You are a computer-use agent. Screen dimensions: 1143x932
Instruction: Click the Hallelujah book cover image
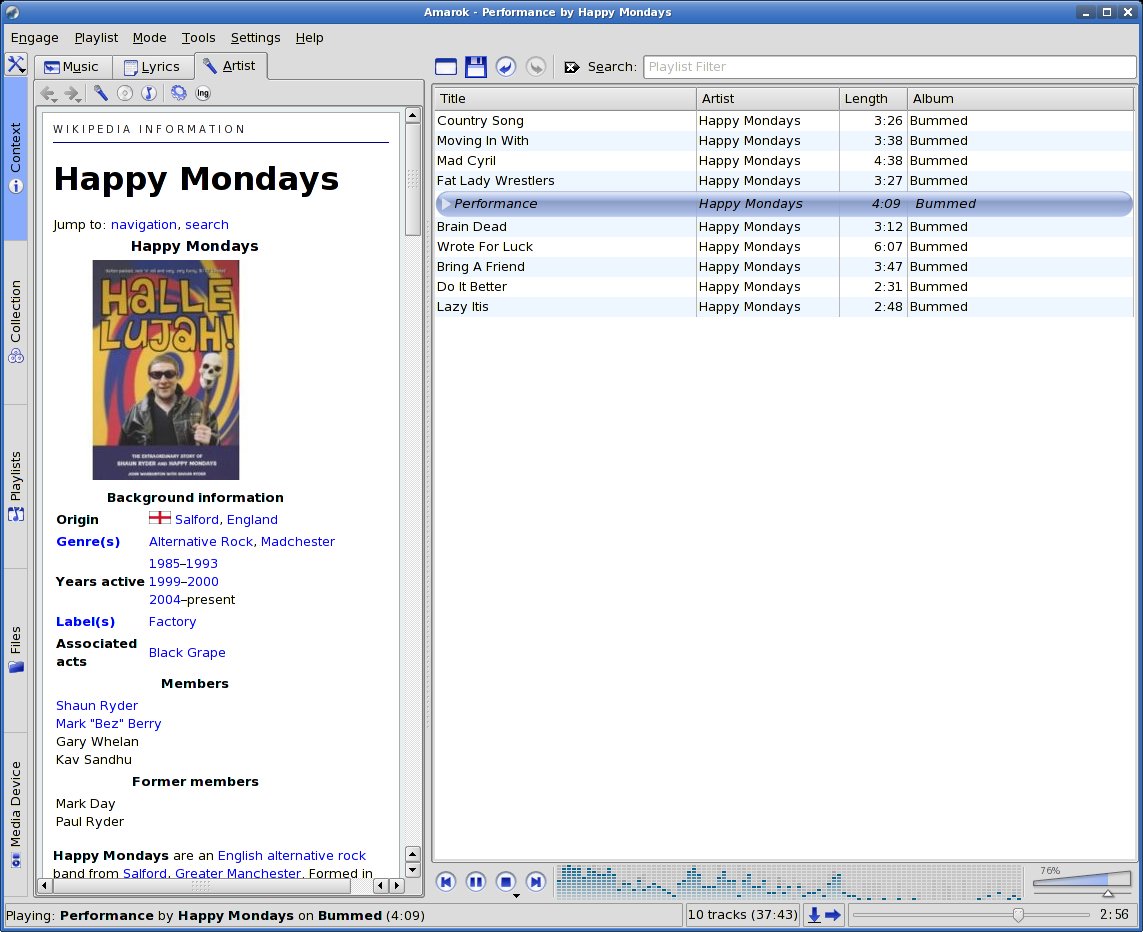[165, 370]
